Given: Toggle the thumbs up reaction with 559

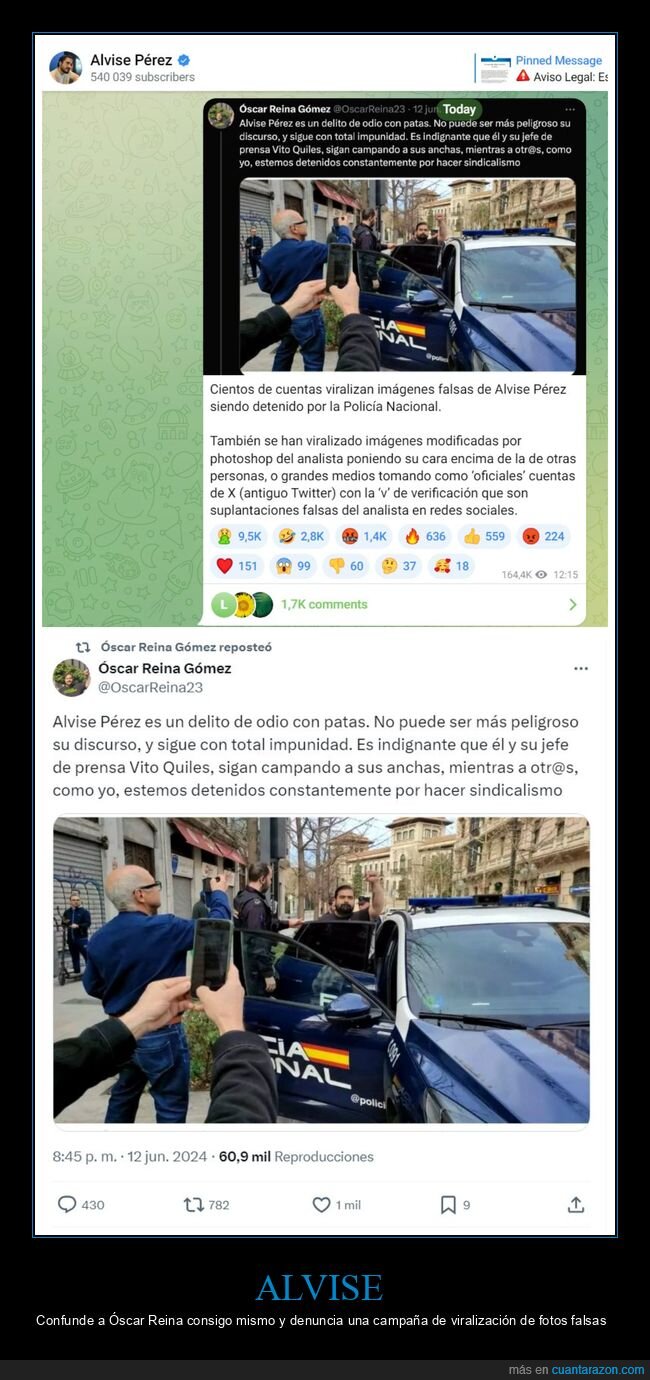Looking at the screenshot, I should tap(484, 536).
